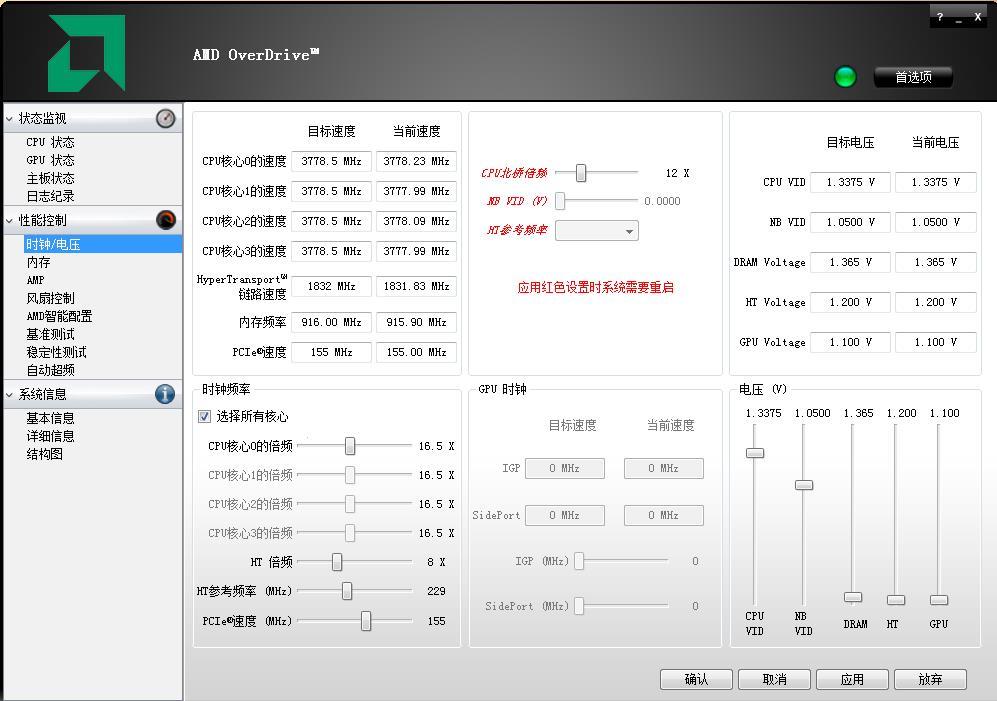Select 主板状态 in the sidebar
This screenshot has width=997, height=701.
coord(50,178)
